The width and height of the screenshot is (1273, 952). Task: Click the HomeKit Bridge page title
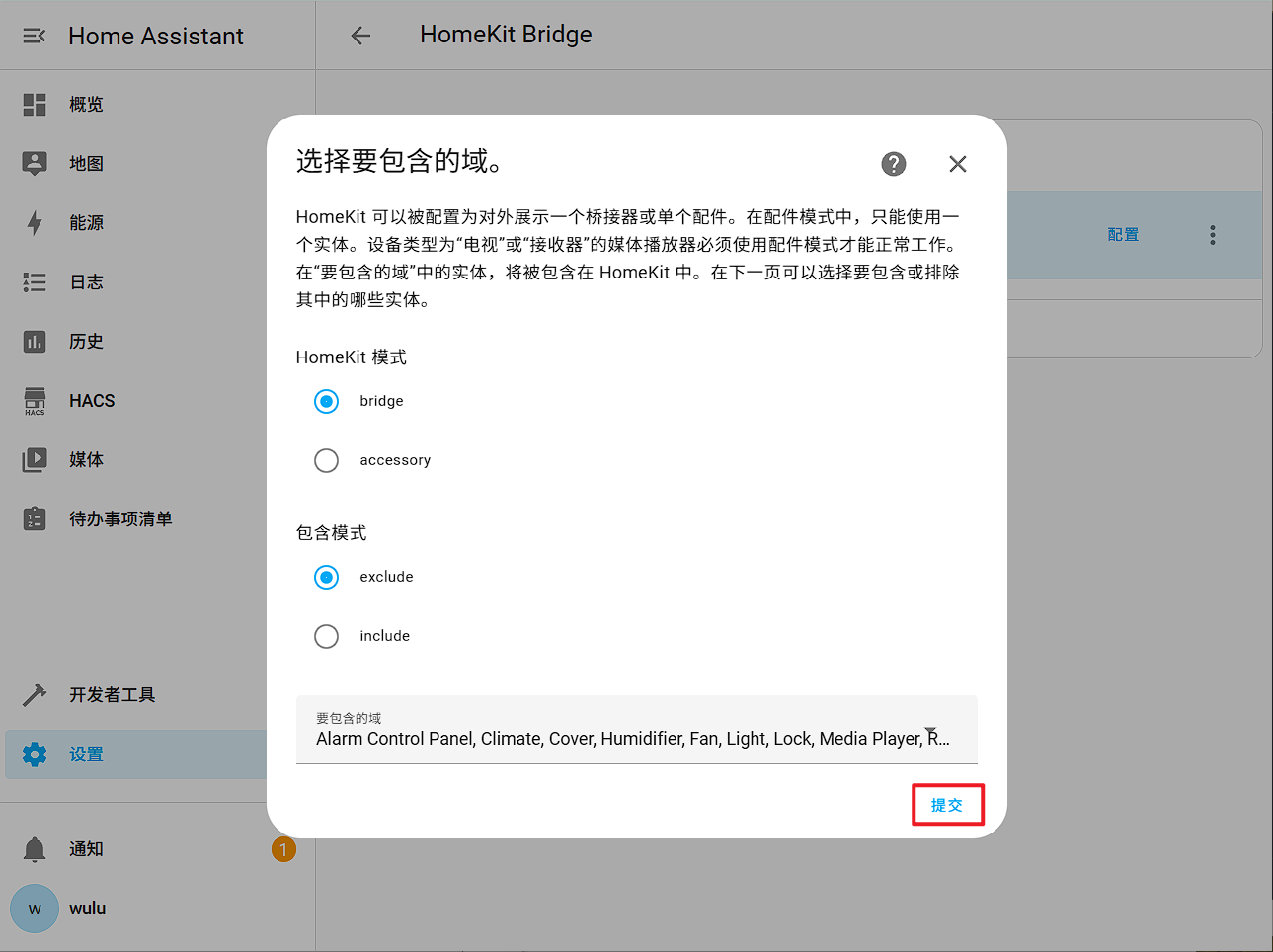tap(506, 35)
